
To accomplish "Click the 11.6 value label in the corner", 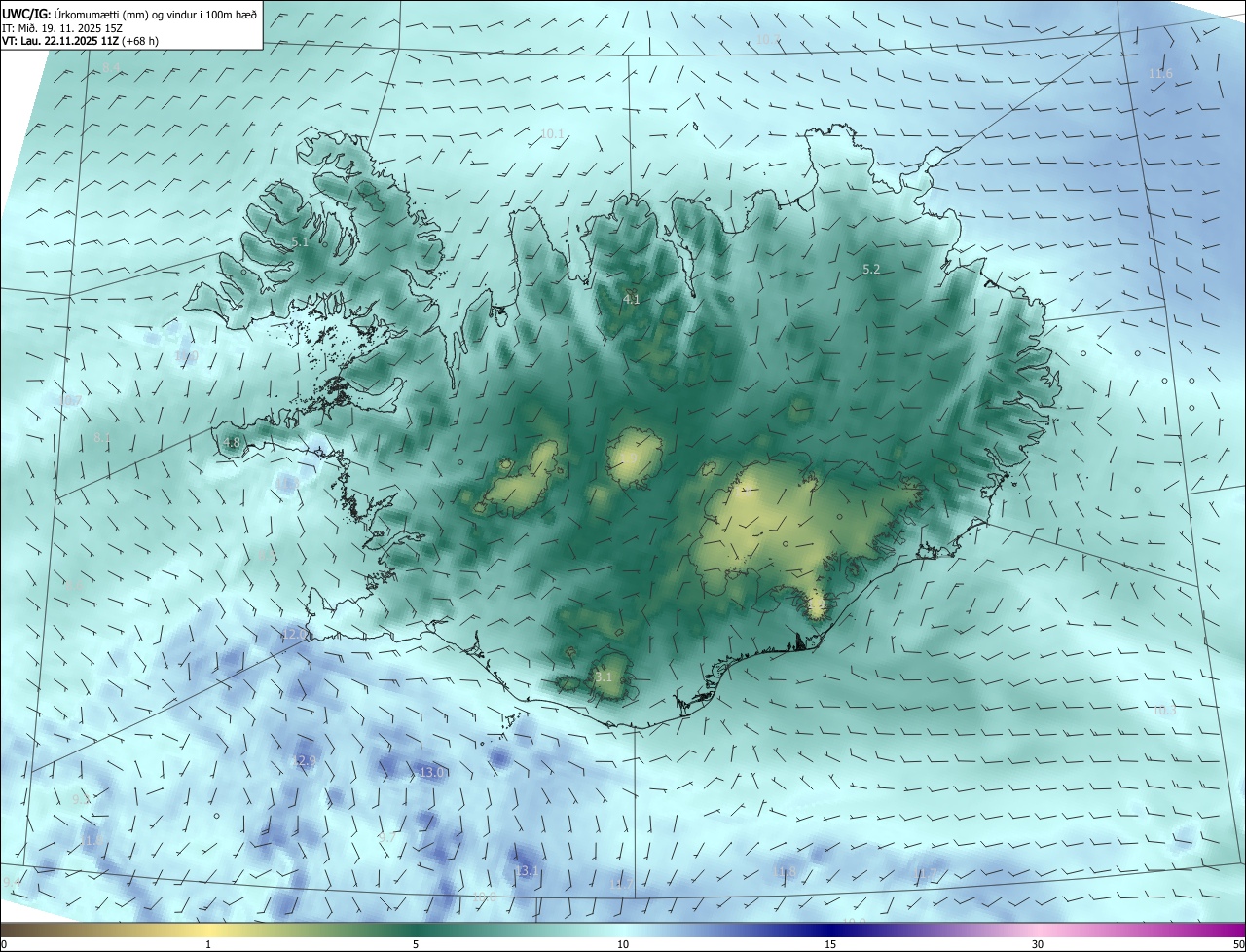I will tap(1160, 74).
